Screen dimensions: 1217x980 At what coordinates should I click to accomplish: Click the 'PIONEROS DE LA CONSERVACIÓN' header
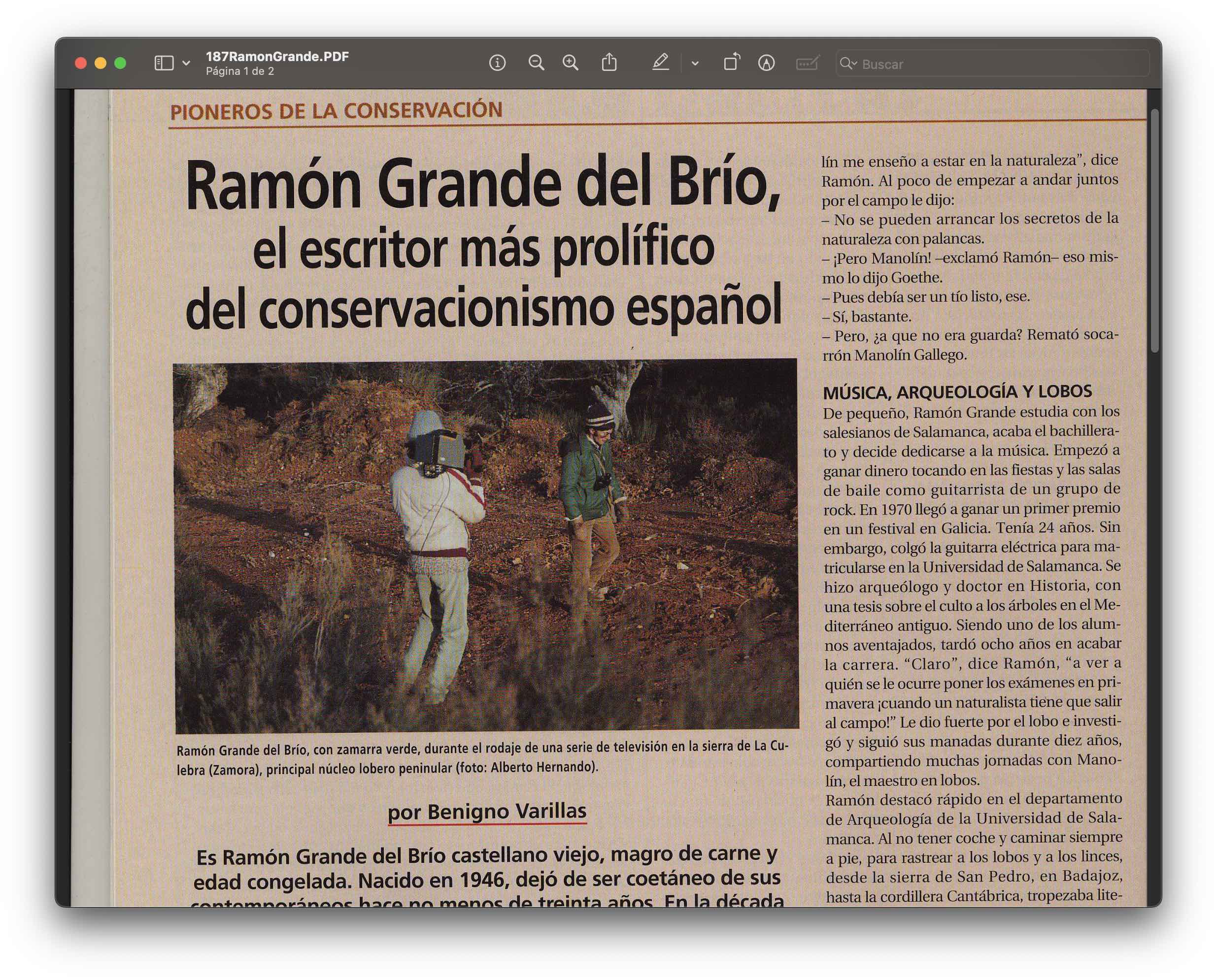click(x=336, y=111)
